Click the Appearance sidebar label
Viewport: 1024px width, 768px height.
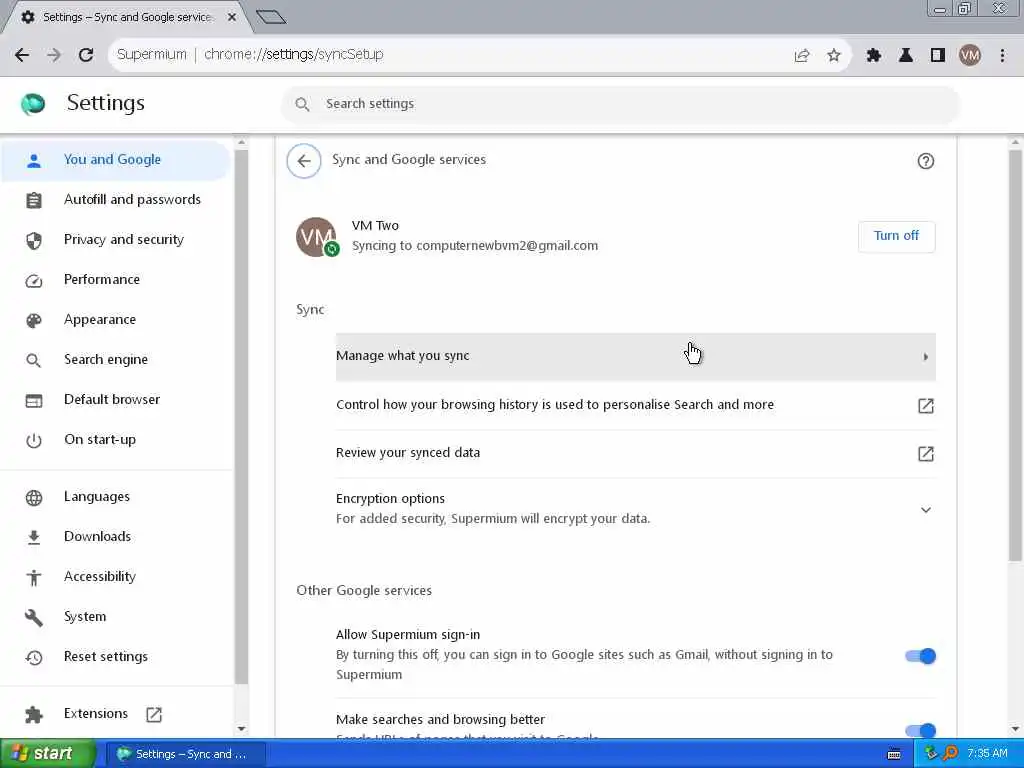click(100, 319)
